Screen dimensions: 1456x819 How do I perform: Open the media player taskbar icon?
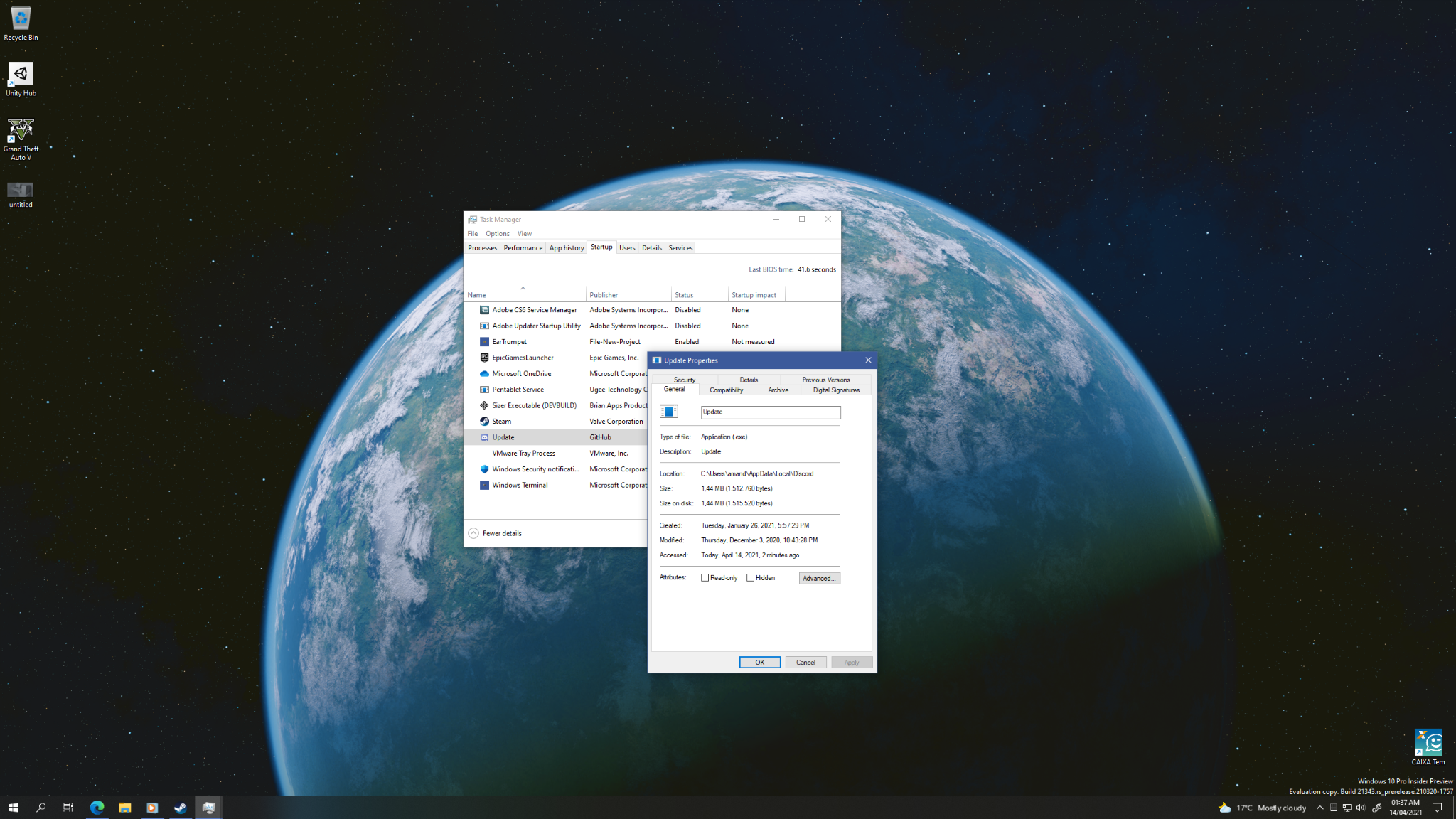152,808
